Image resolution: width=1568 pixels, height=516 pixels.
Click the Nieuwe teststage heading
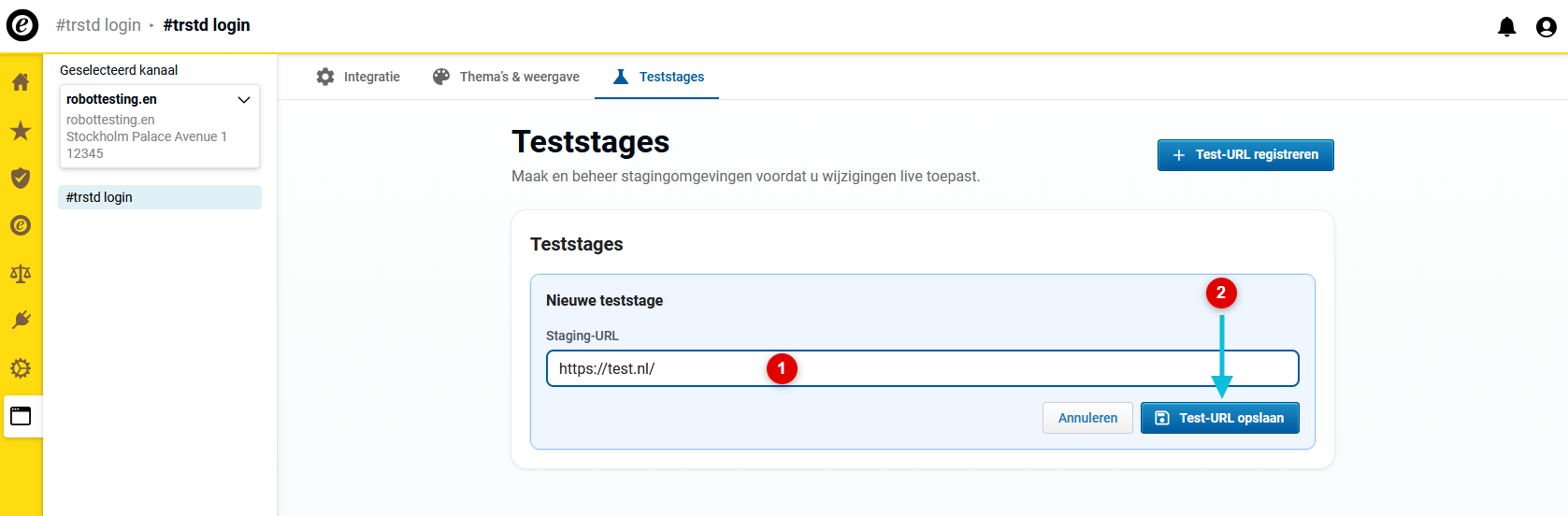click(605, 300)
